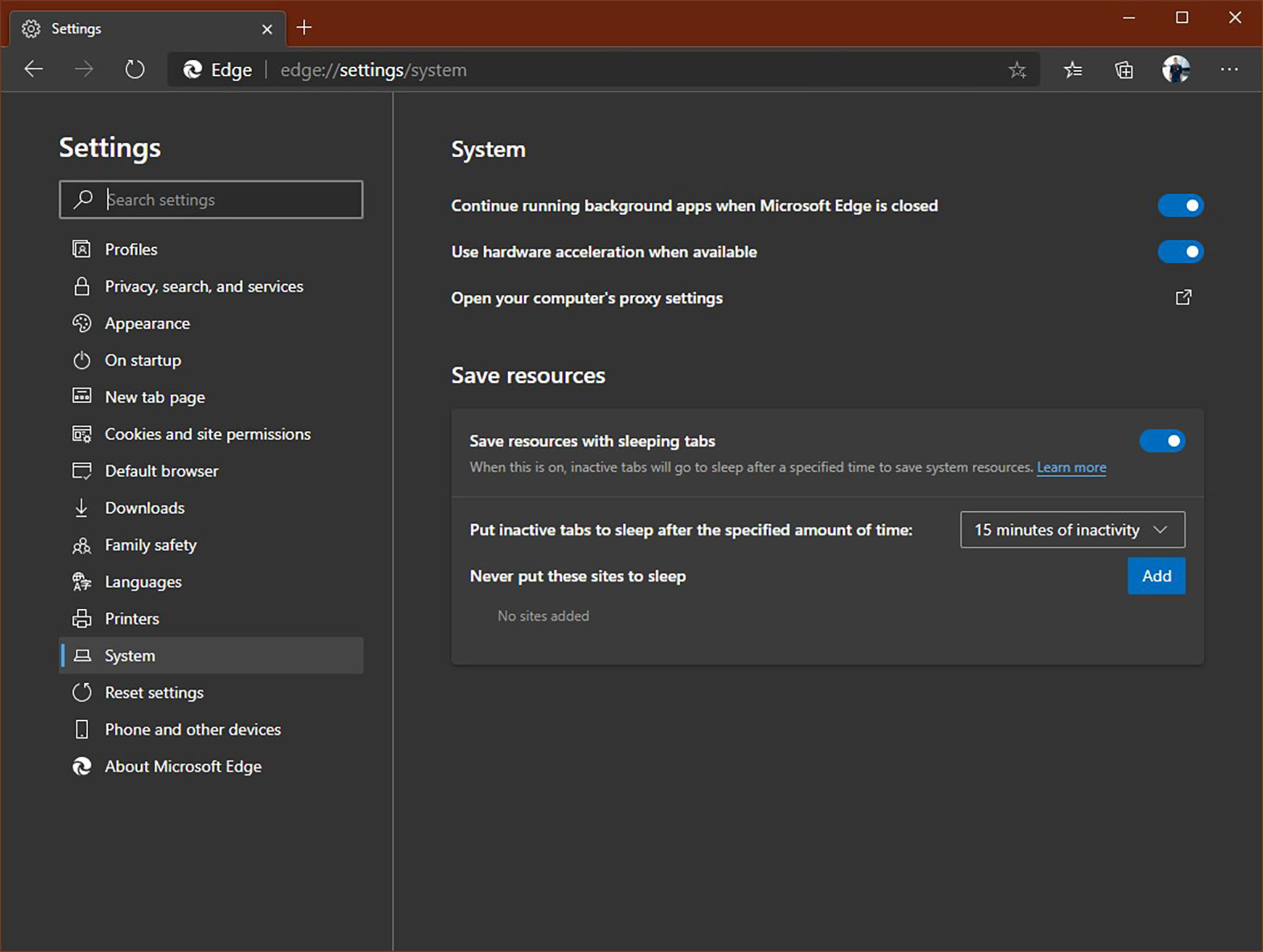Expand the 15 minutes of inactivity dropdown
Image resolution: width=1263 pixels, height=952 pixels.
coord(1072,530)
